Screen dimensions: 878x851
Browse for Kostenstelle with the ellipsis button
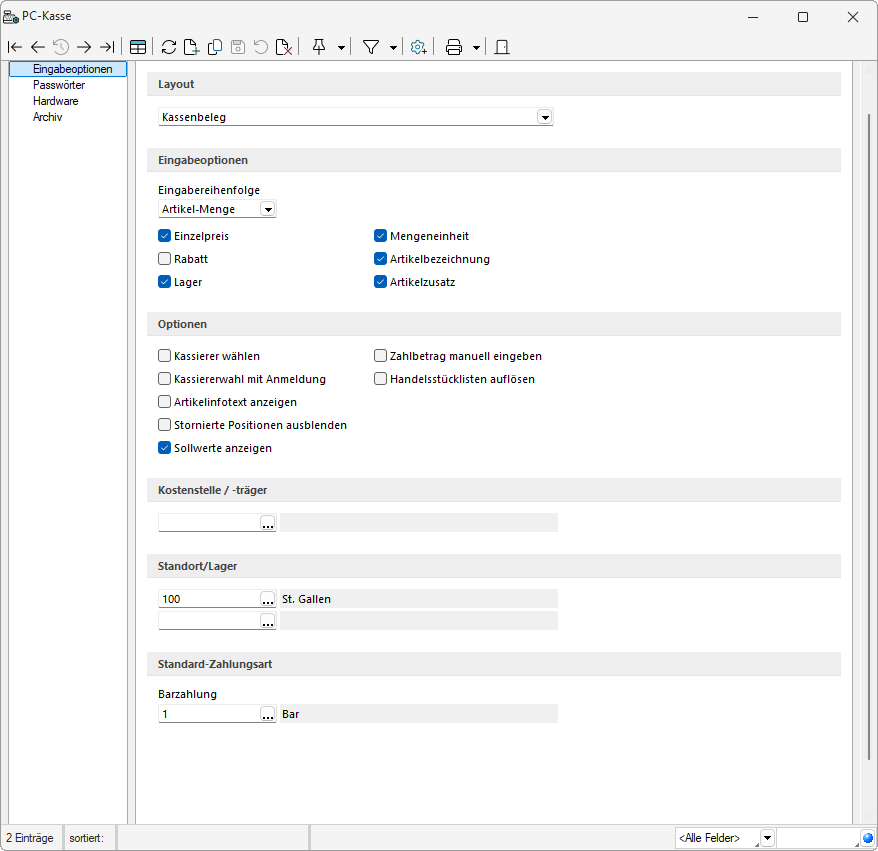click(267, 523)
